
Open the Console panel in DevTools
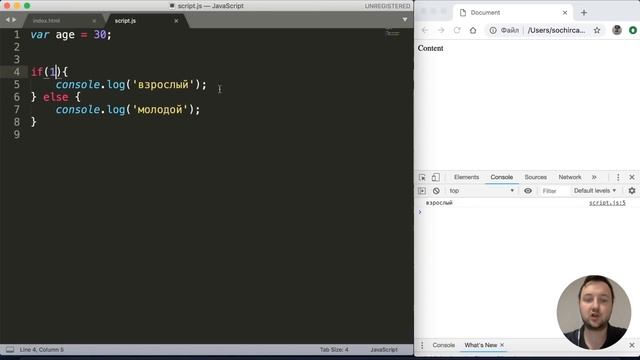502,177
